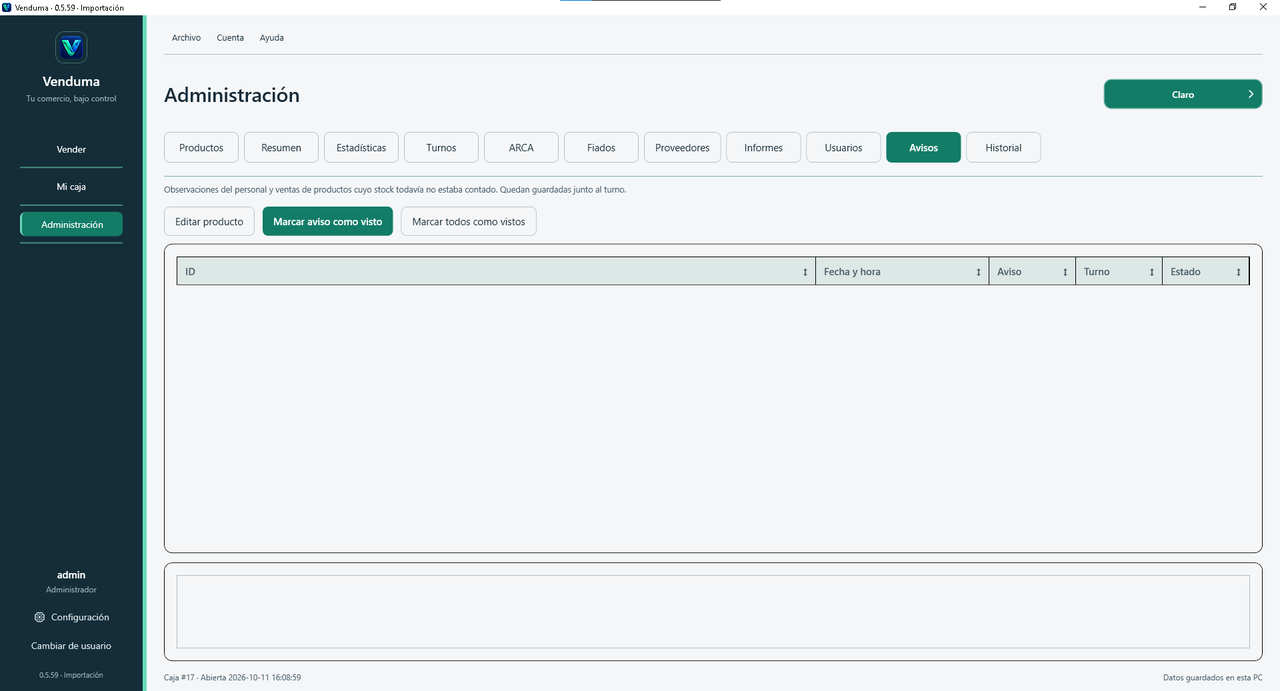Image resolution: width=1280 pixels, height=691 pixels.
Task: Open Mi caja from the sidebar
Action: coord(71,187)
